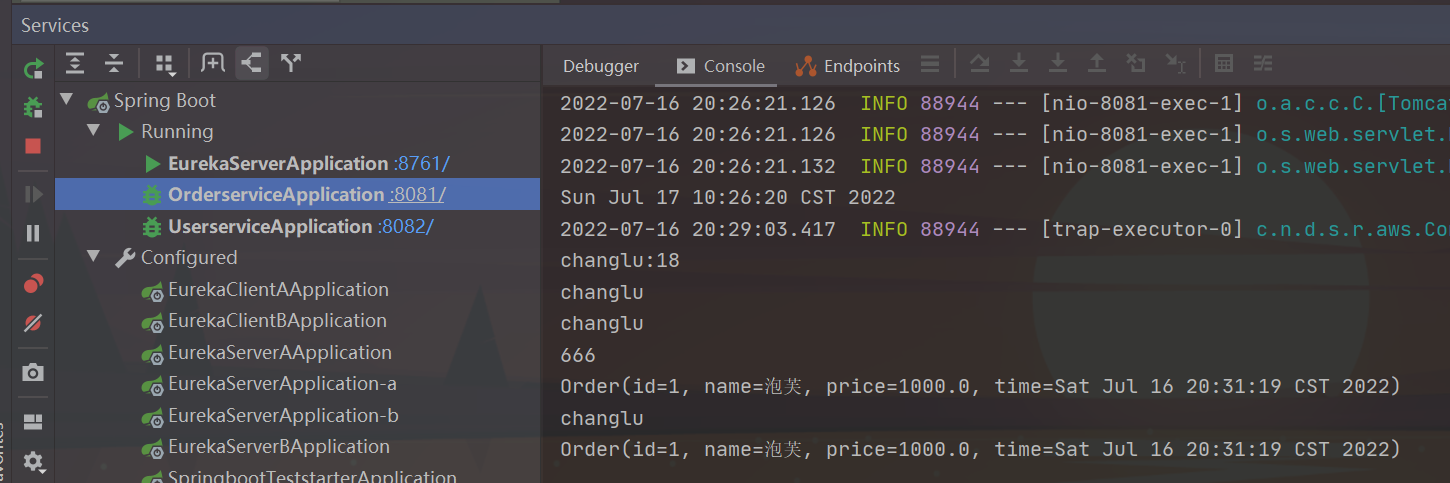This screenshot has width=1450, height=483.
Task: Select UserserviceApplication in the tree
Action: (270, 226)
